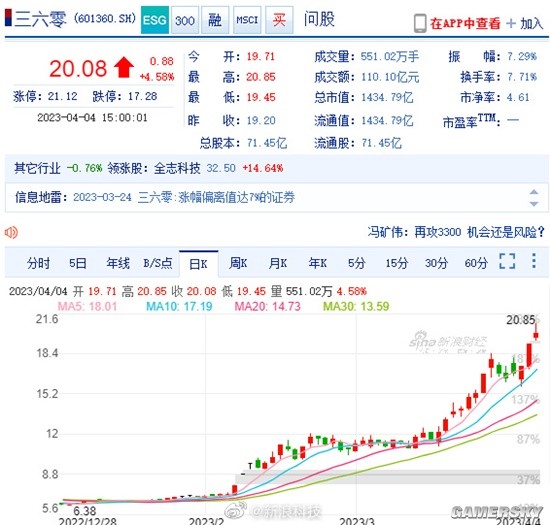Click the stock name 三六零

pos(40,19)
